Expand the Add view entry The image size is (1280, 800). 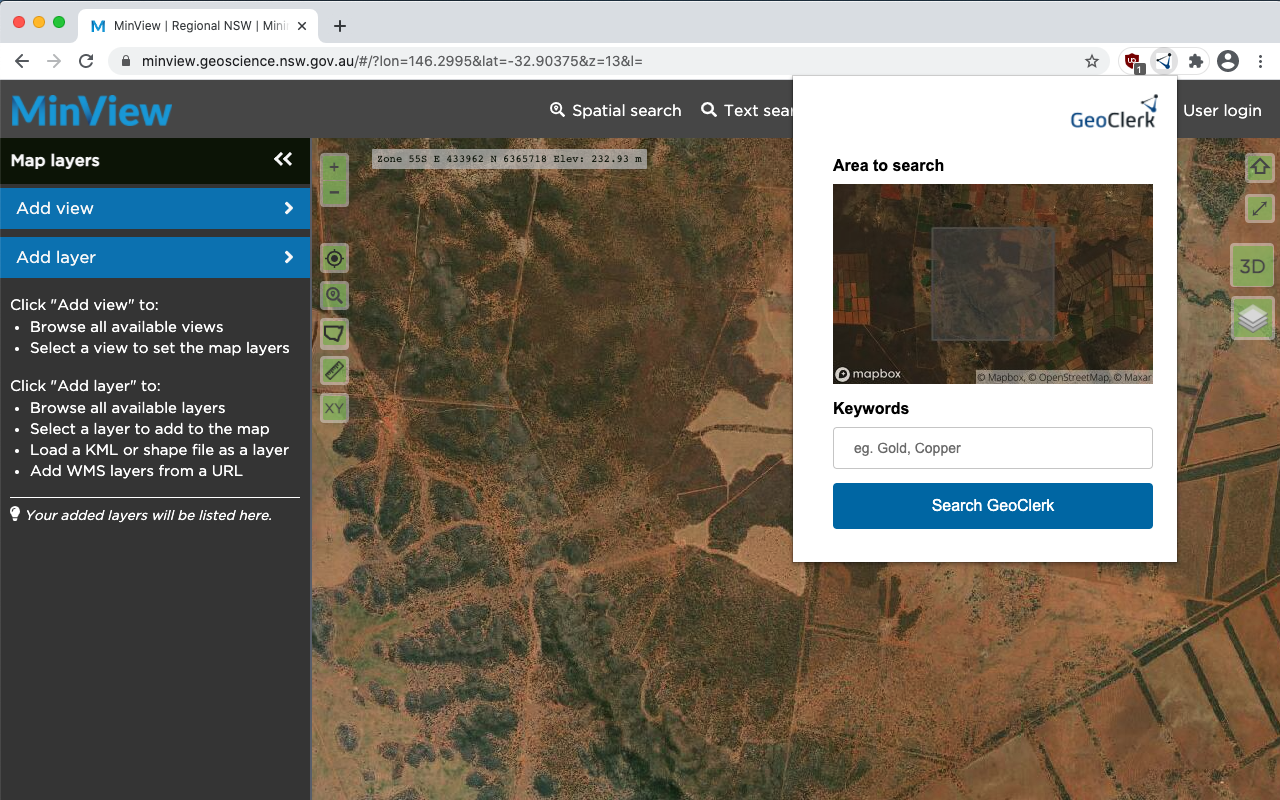point(155,208)
